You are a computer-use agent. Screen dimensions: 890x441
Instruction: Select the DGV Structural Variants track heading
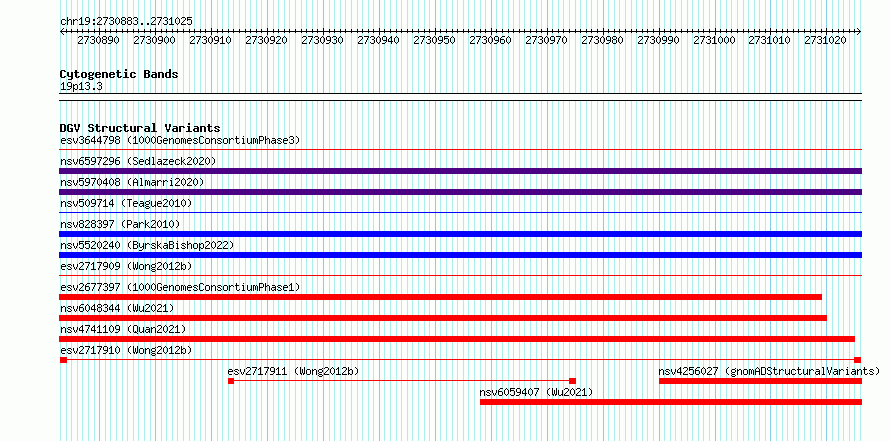point(140,128)
